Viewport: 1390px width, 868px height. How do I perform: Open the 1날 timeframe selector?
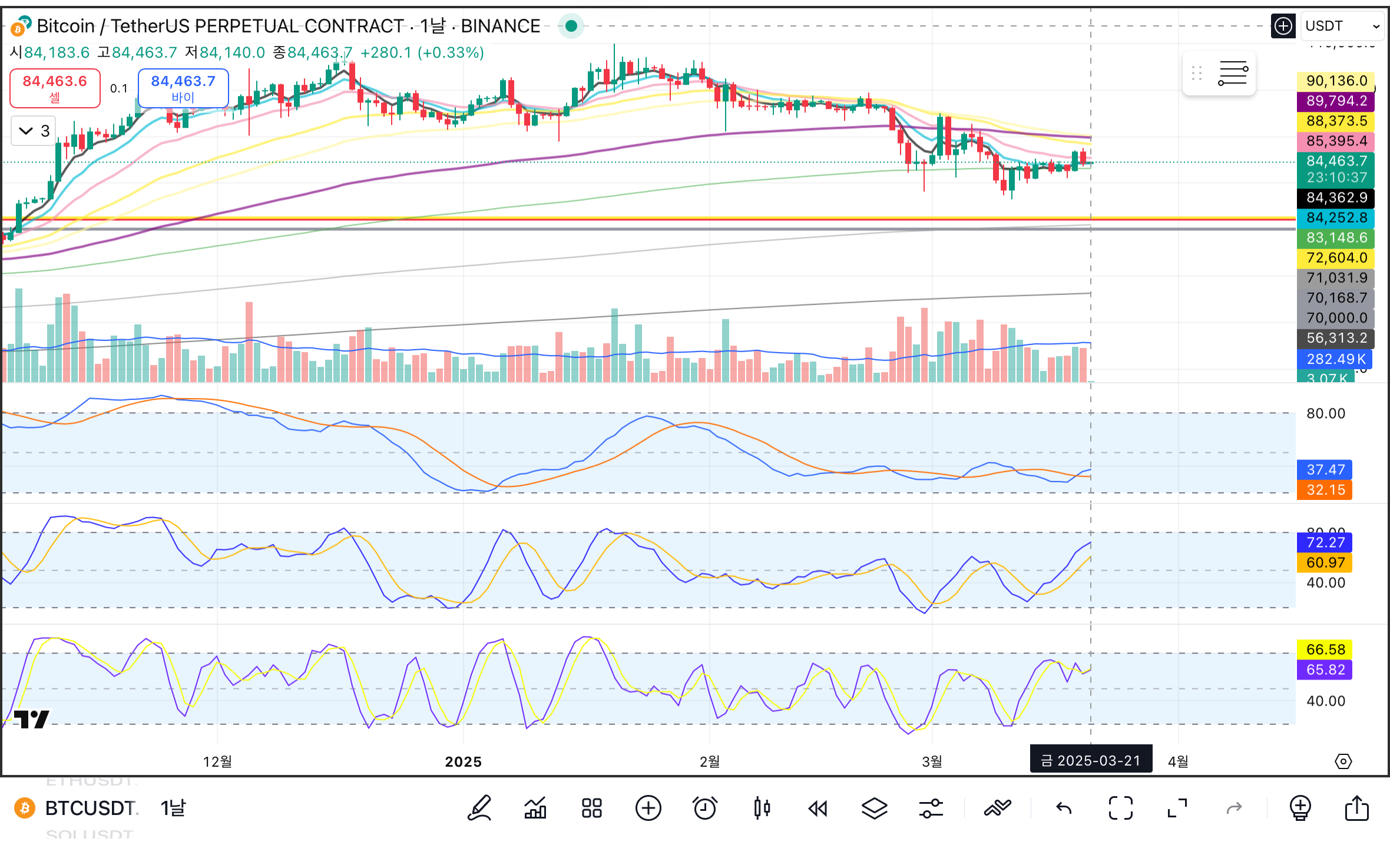click(173, 808)
